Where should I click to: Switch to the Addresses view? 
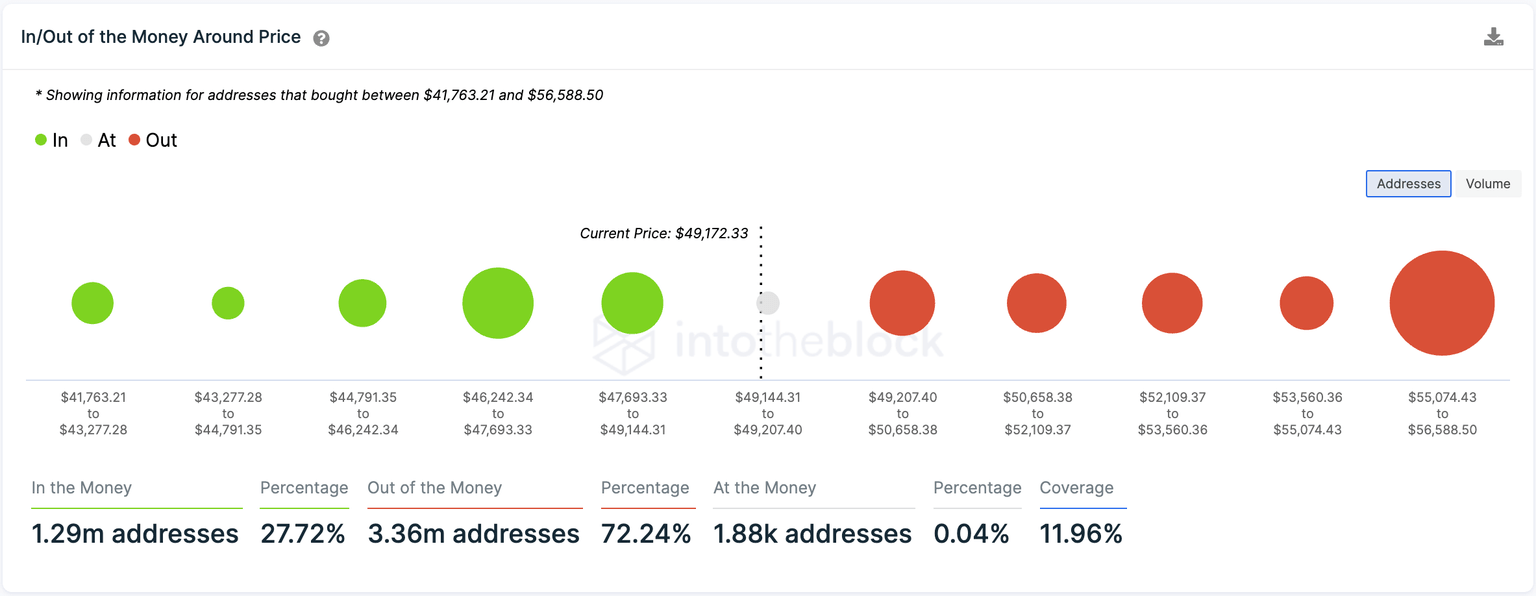pos(1408,183)
